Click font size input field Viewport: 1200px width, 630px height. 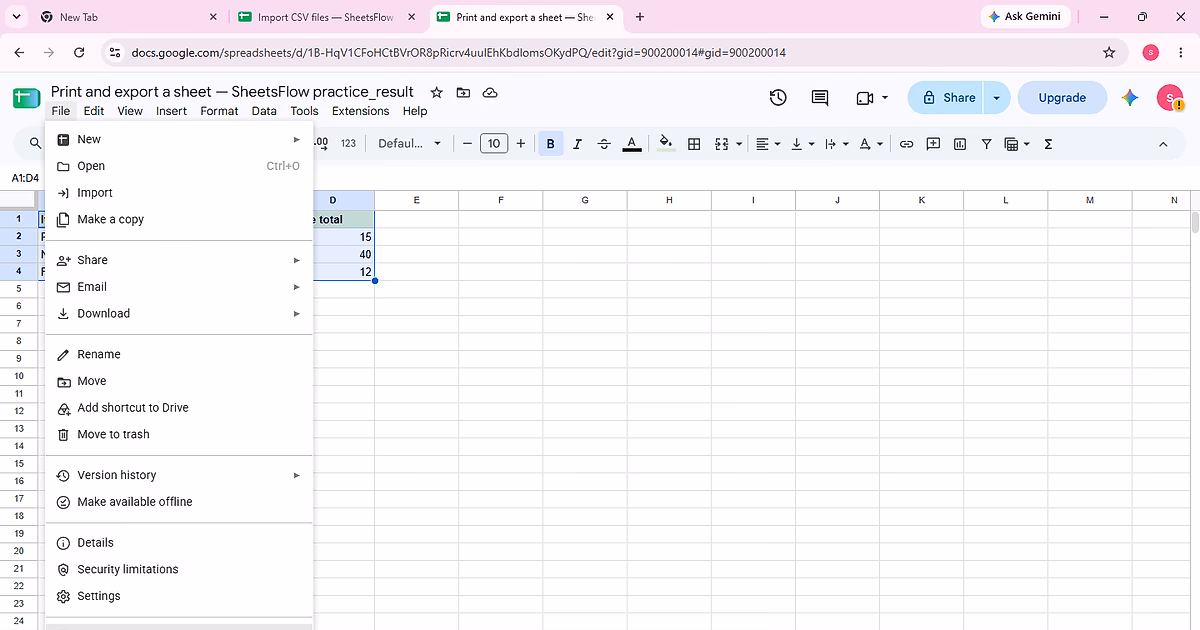tap(494, 144)
